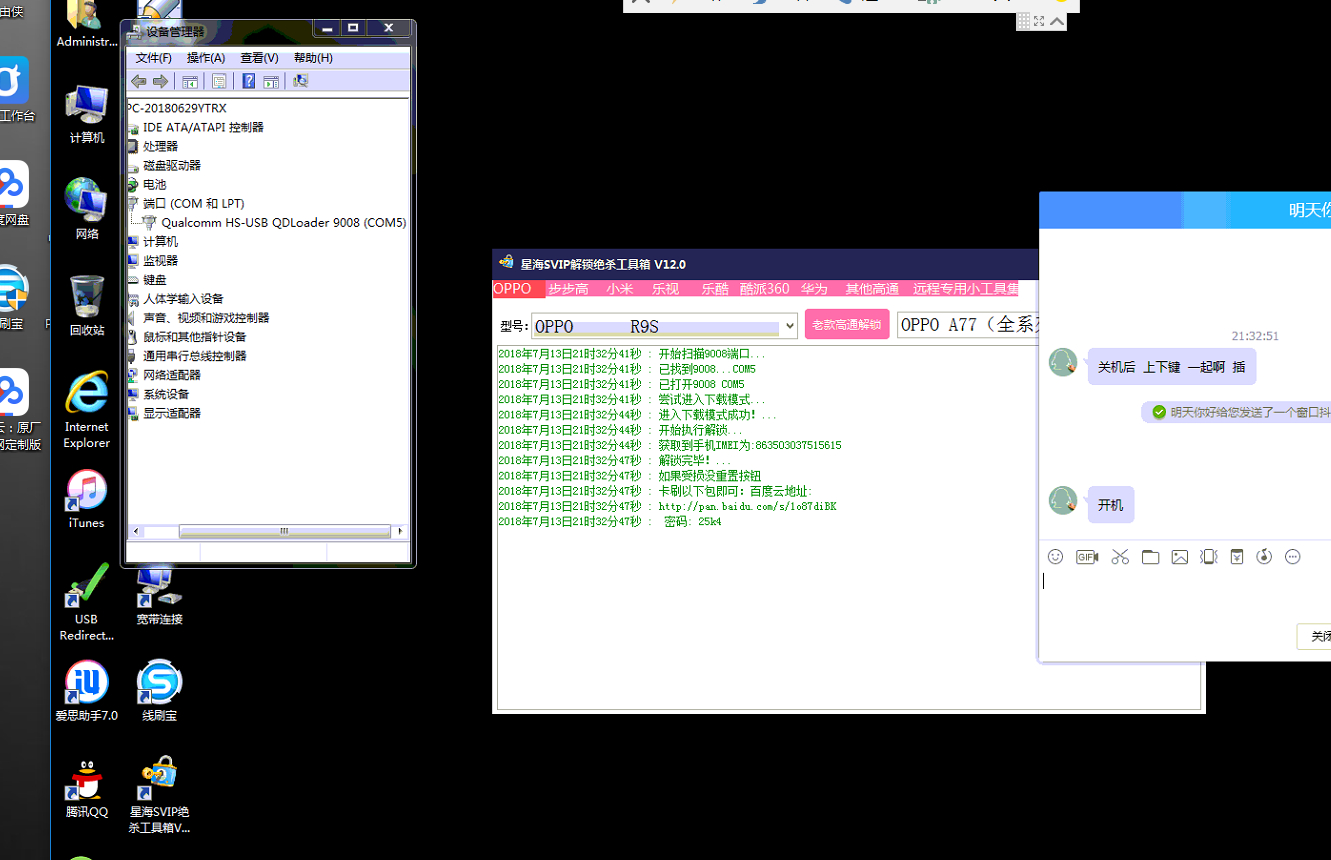Select the IDE ATA/ATAPI 控制器 tree node
Screen dimensions: 1331x860
click(x=203, y=127)
